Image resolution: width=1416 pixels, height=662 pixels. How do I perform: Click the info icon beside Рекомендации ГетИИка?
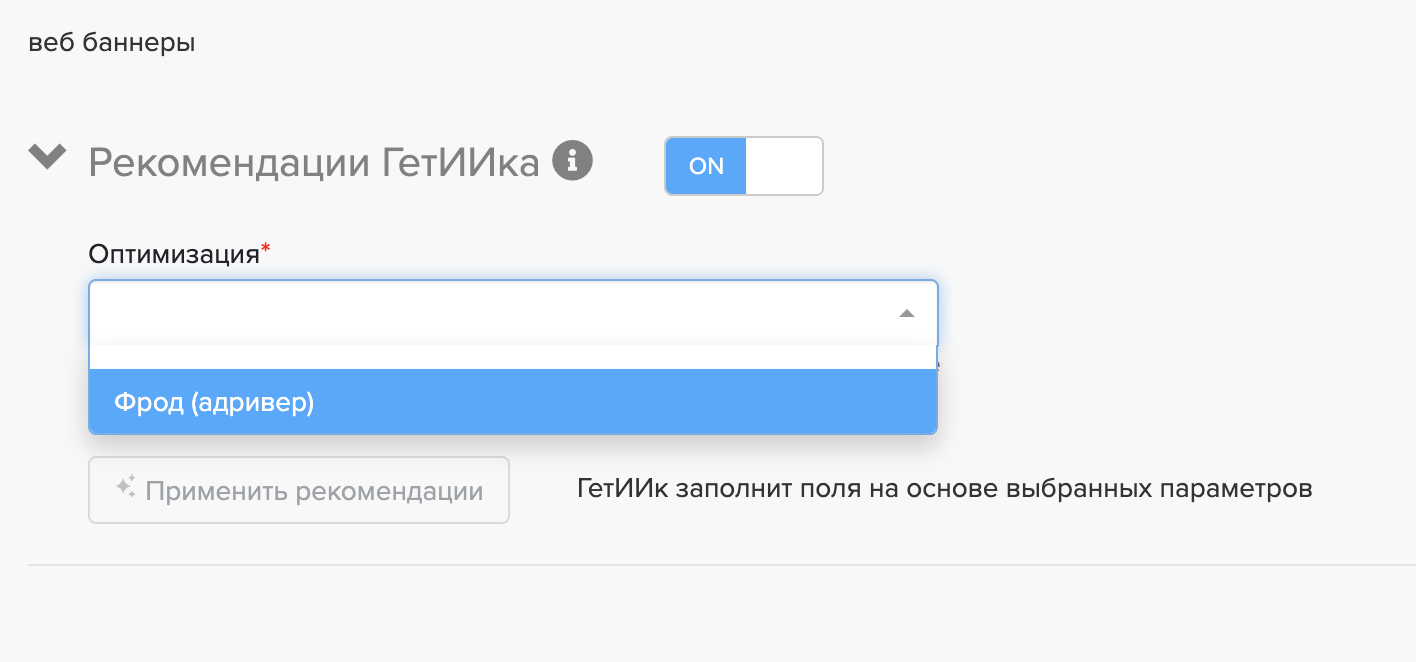click(573, 160)
